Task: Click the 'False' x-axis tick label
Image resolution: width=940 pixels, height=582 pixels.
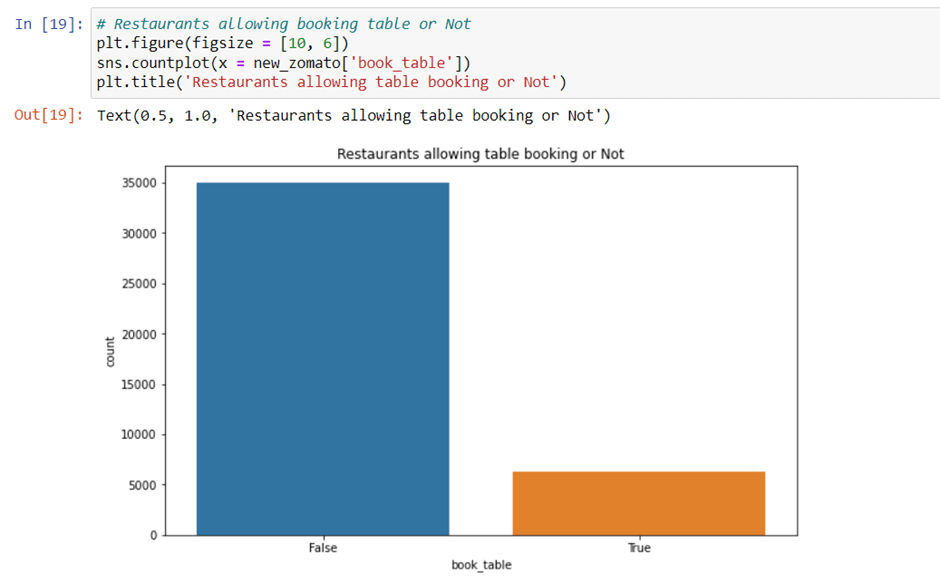Action: pyautogui.click(x=323, y=548)
